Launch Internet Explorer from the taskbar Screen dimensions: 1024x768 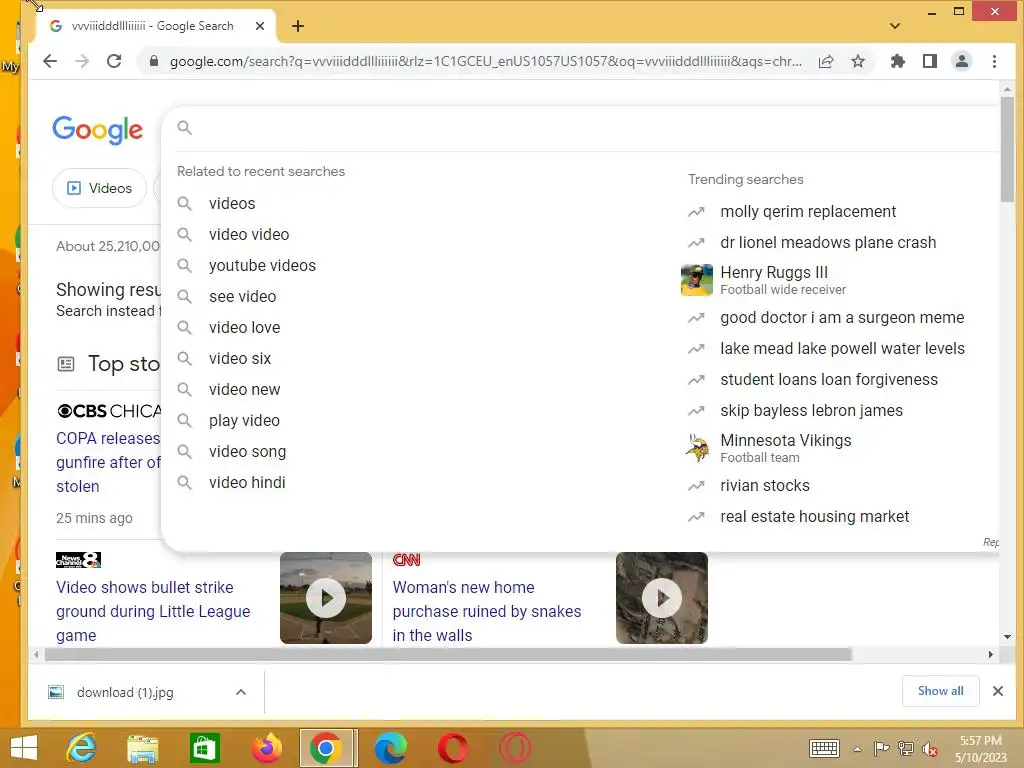[82, 748]
